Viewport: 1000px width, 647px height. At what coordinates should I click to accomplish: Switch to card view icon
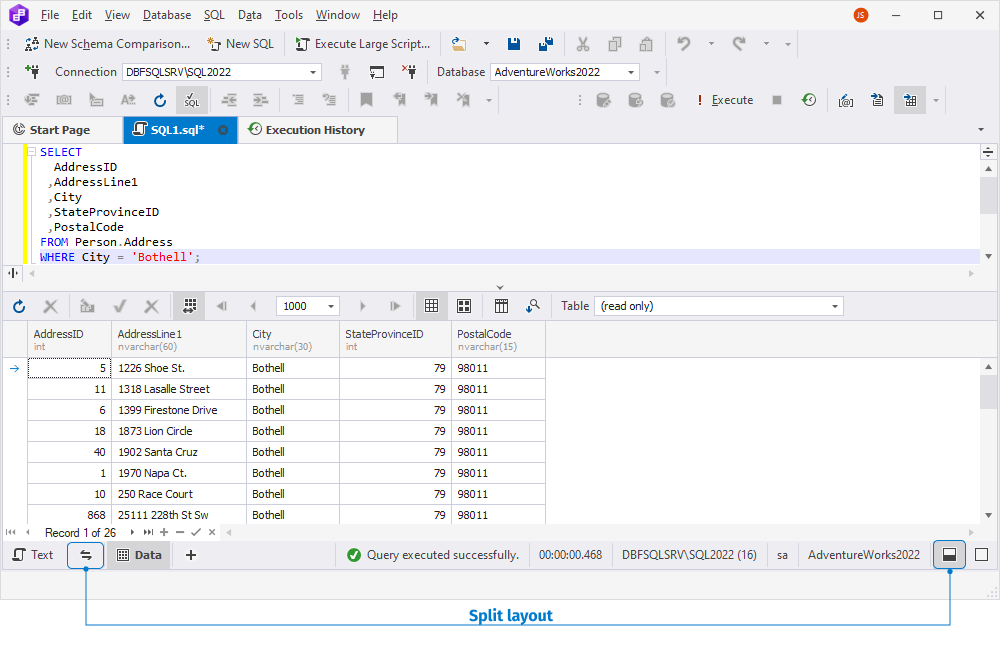pos(464,306)
